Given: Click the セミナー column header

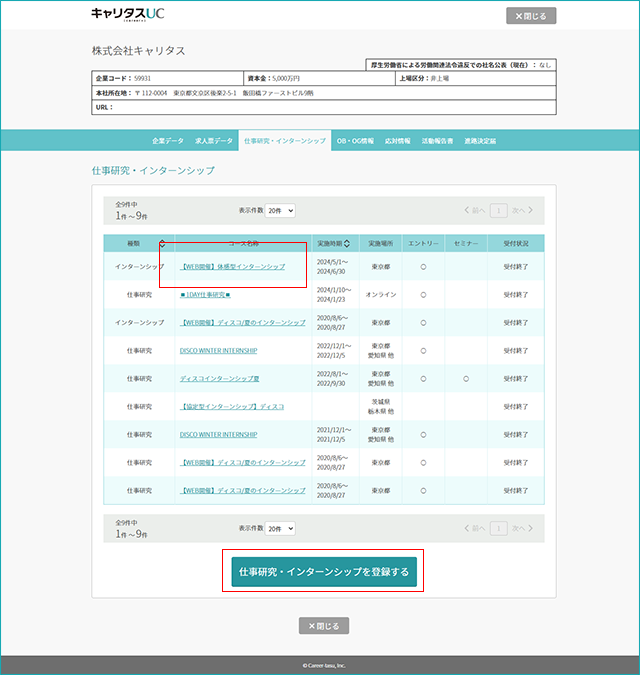Looking at the screenshot, I should (466, 244).
